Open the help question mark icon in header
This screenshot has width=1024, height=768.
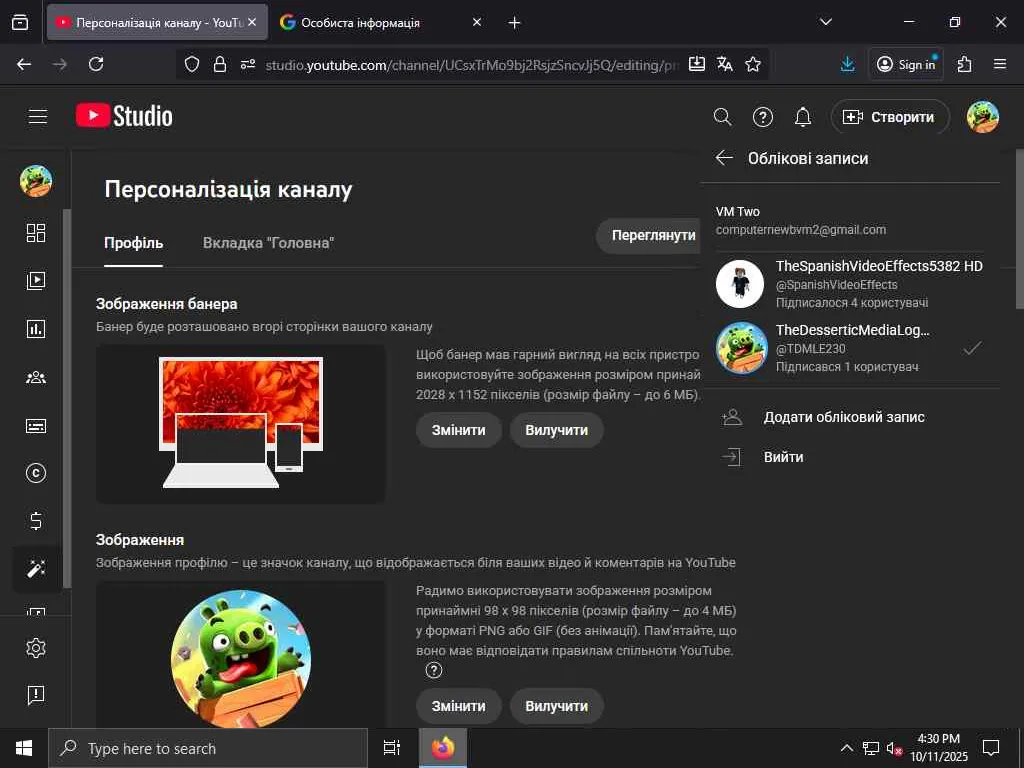click(x=763, y=117)
